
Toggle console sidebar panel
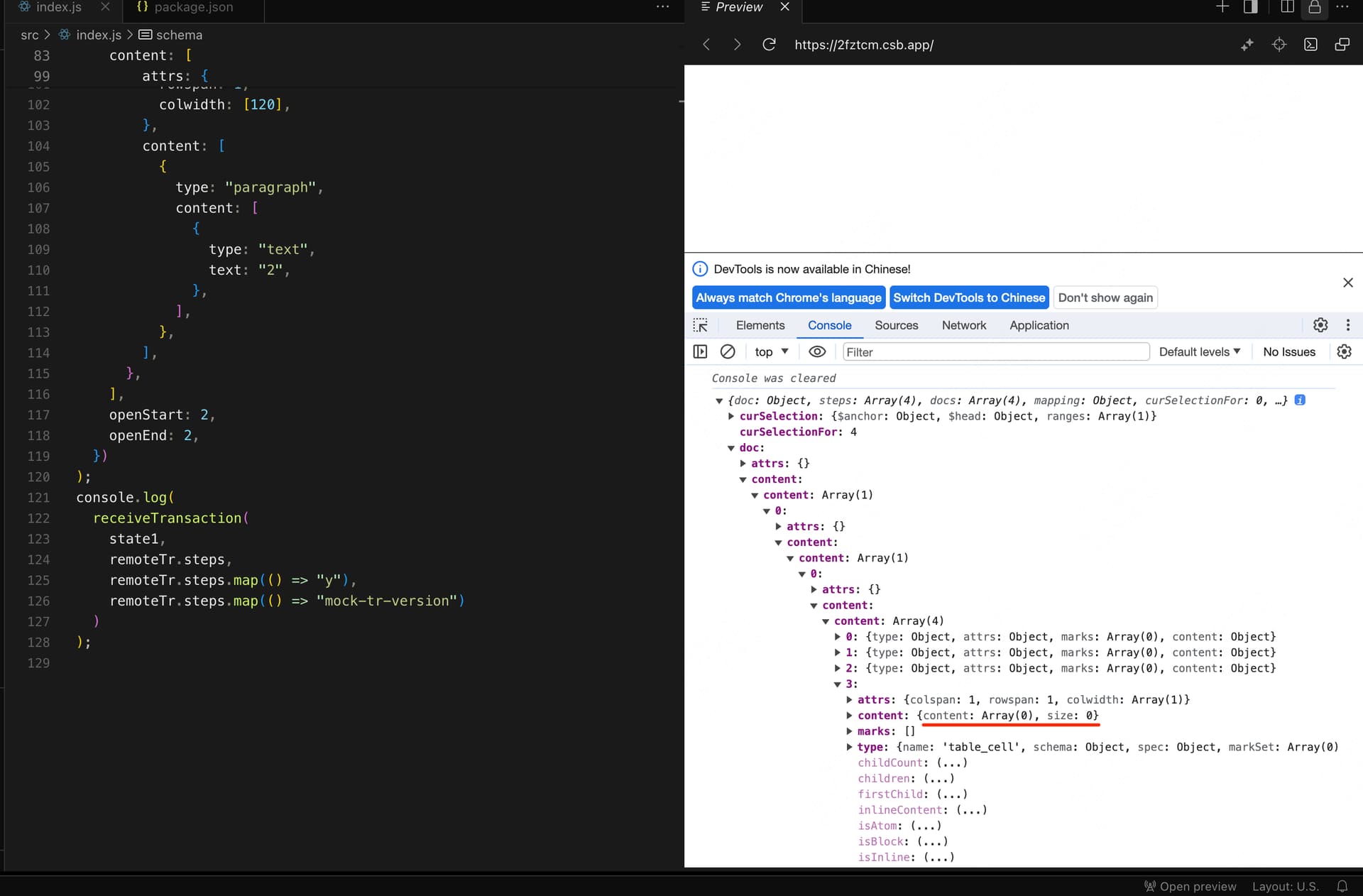coord(700,351)
